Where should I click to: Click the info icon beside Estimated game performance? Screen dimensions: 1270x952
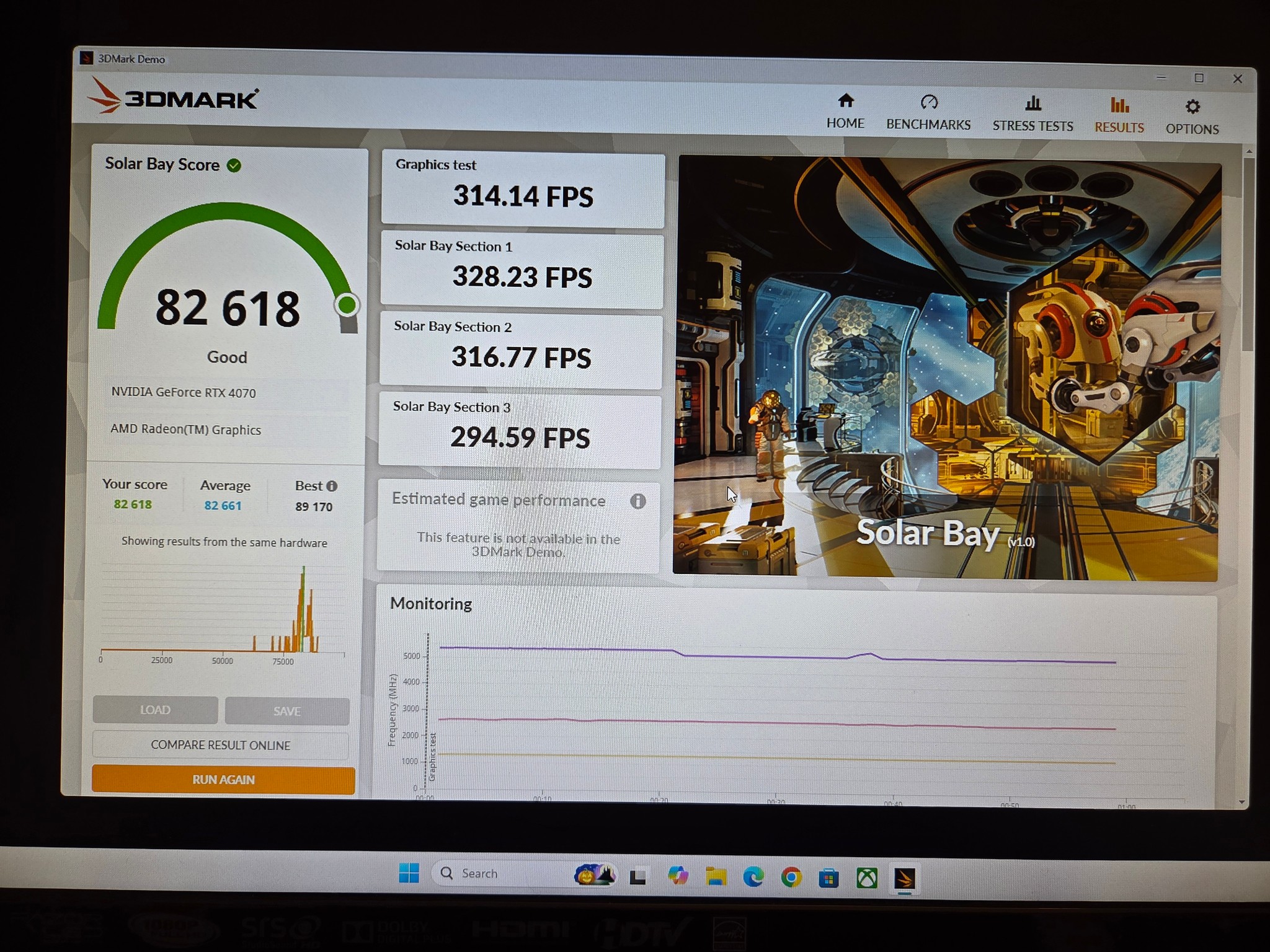[637, 501]
